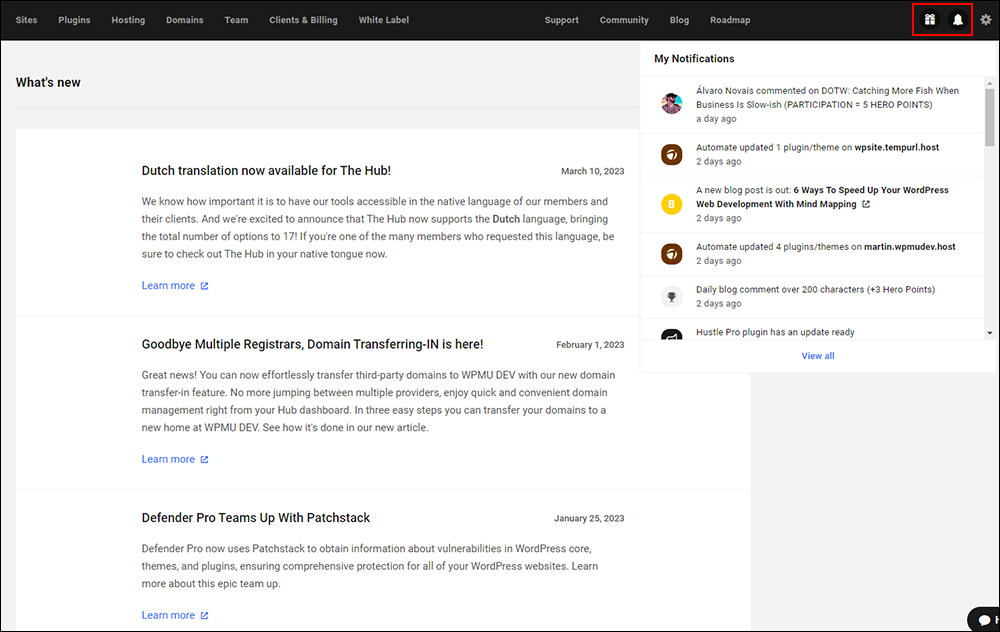Click the notifications bell icon
Screen dimensions: 1000x632
pos(958,20)
